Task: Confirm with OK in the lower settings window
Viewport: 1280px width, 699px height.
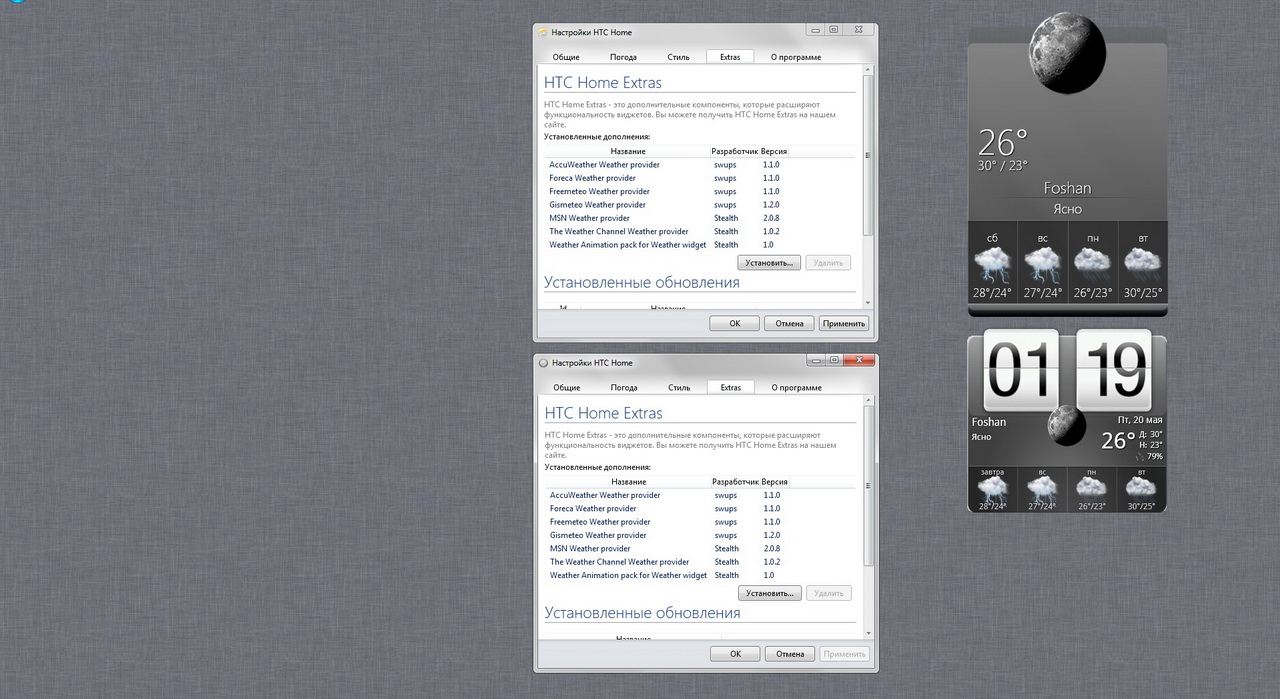Action: point(735,654)
